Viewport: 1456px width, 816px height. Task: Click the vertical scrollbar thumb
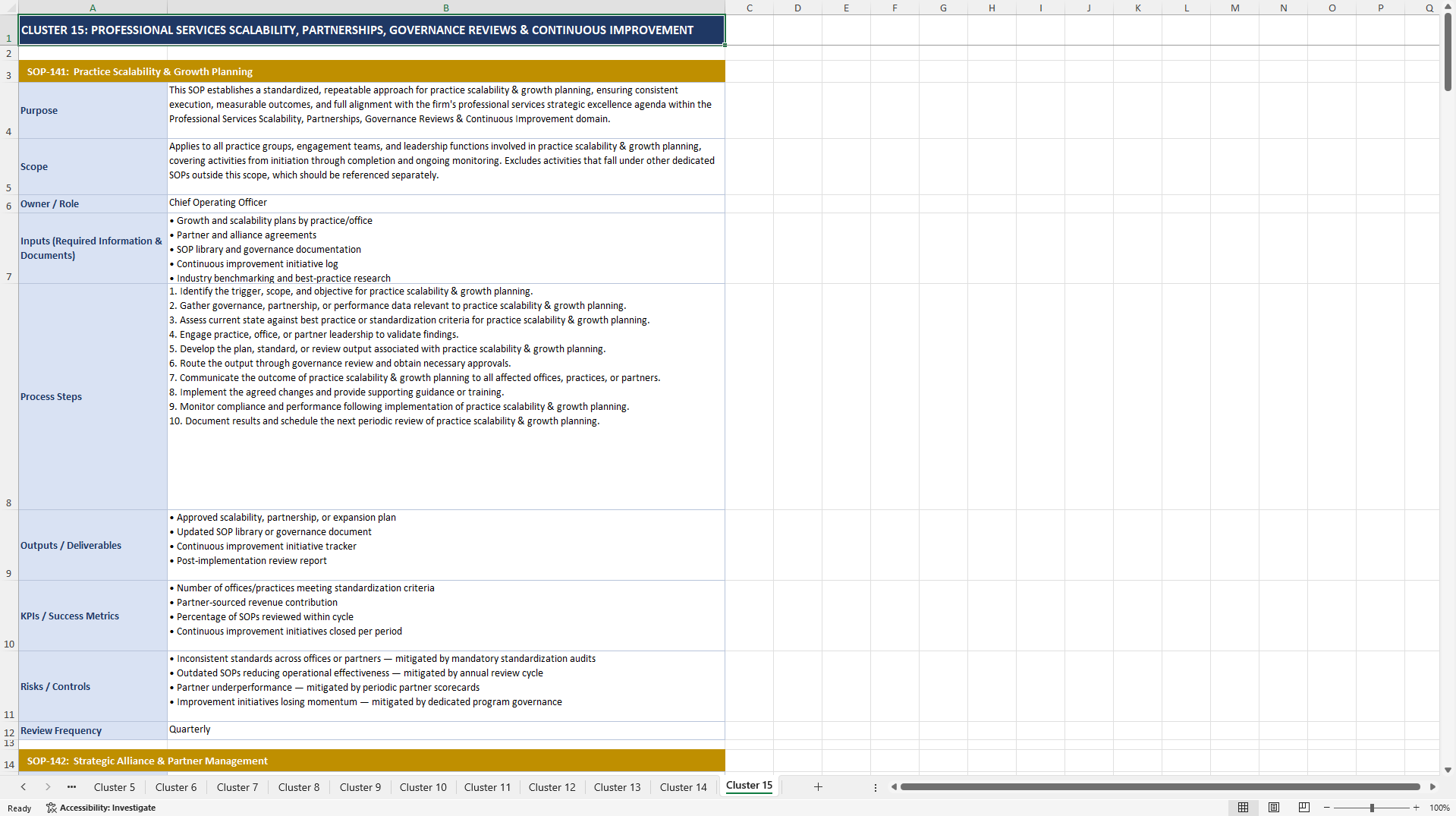1448,52
